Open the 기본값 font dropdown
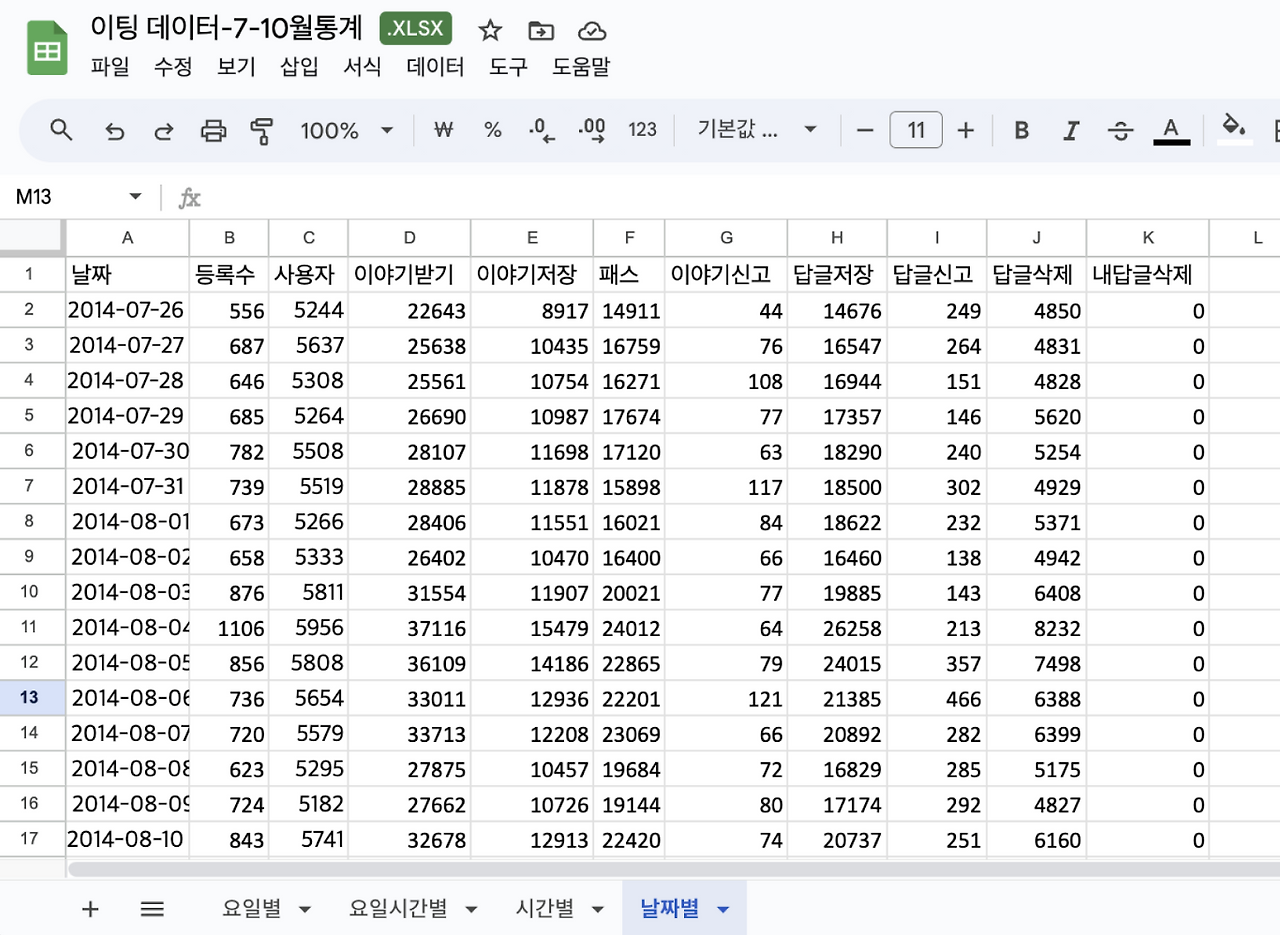This screenshot has height=935, width=1280. coord(757,130)
